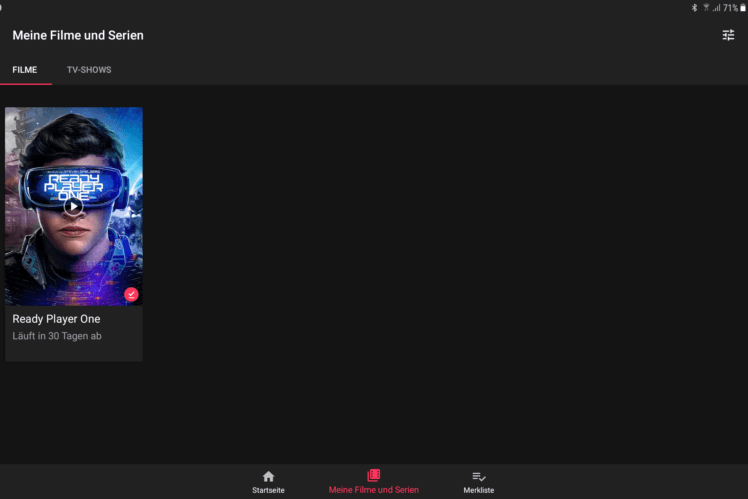The image size is (748, 499).
Task: Open the filter settings icon
Action: tap(728, 35)
